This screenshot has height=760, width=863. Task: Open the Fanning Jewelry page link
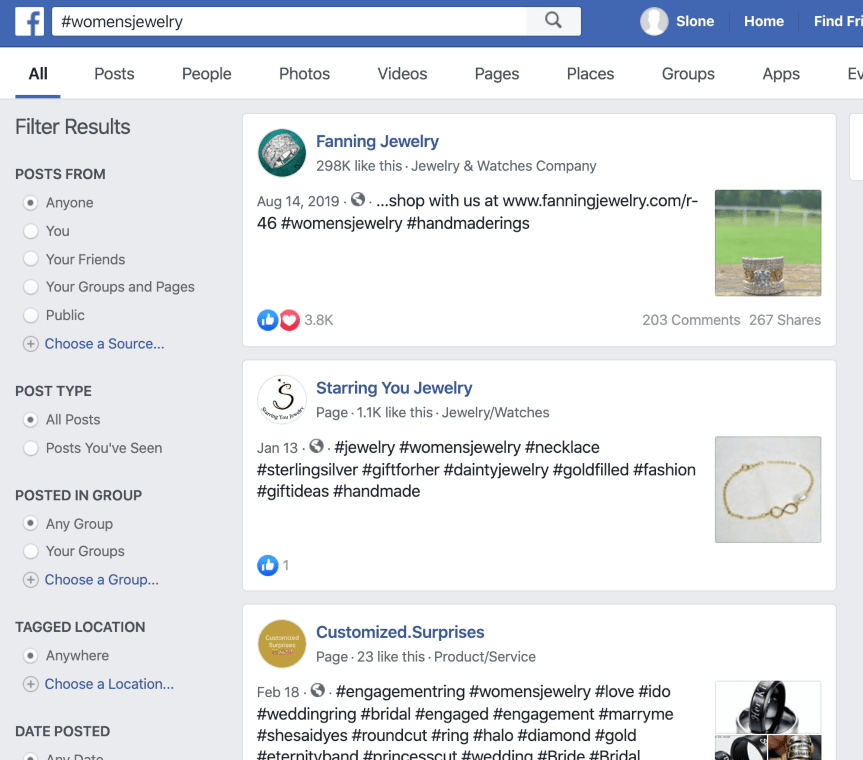tap(377, 141)
